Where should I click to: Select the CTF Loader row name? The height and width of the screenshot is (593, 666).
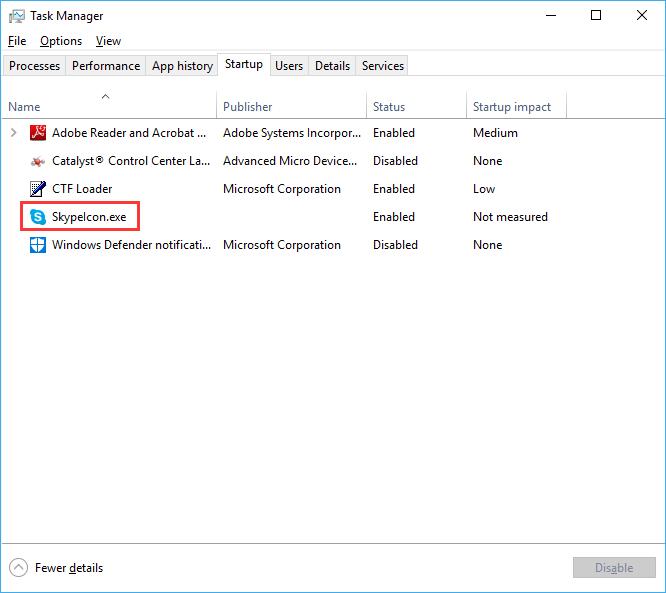pos(82,189)
